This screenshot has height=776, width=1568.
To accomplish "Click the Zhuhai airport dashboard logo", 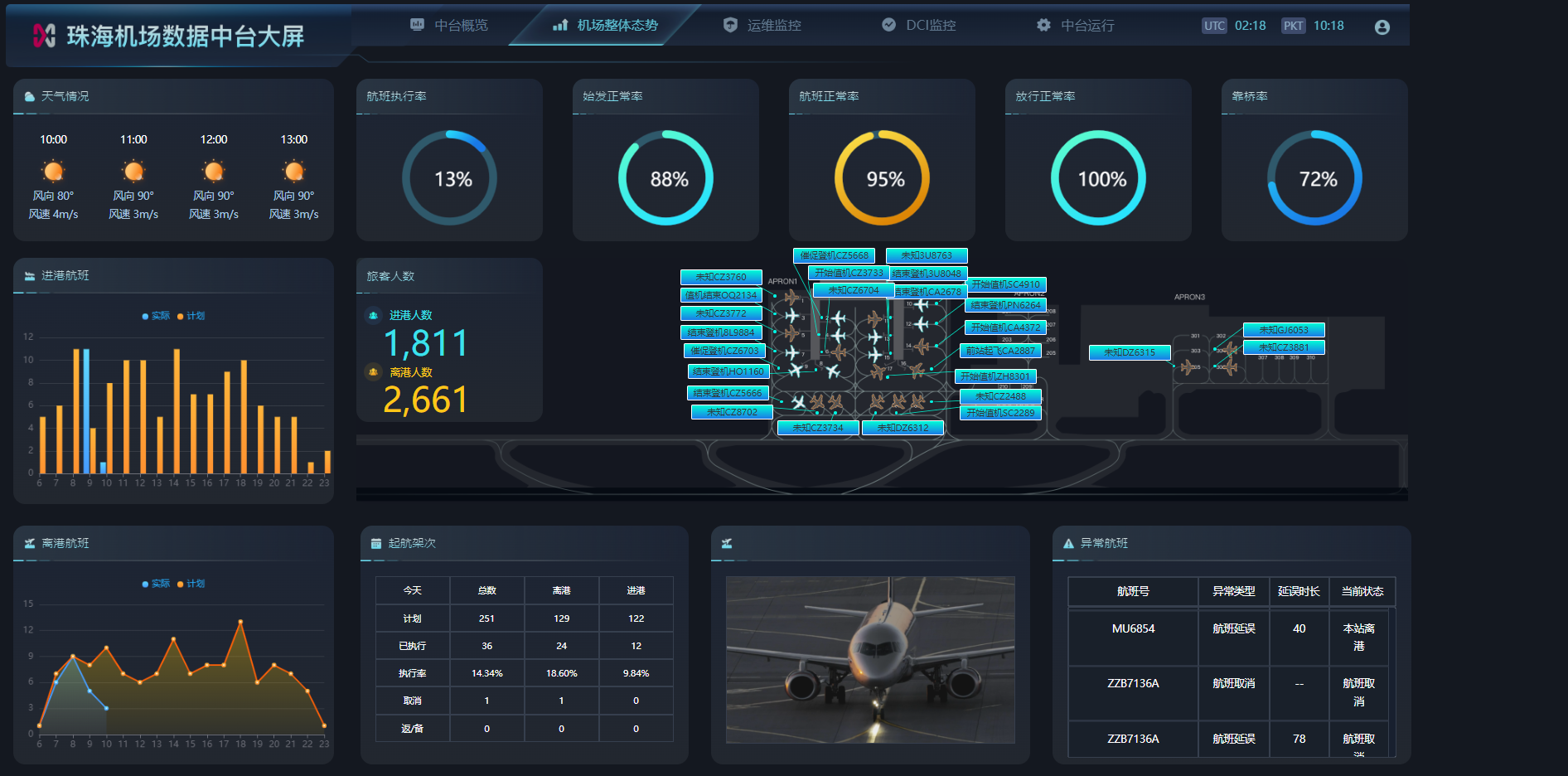I will 44,36.
